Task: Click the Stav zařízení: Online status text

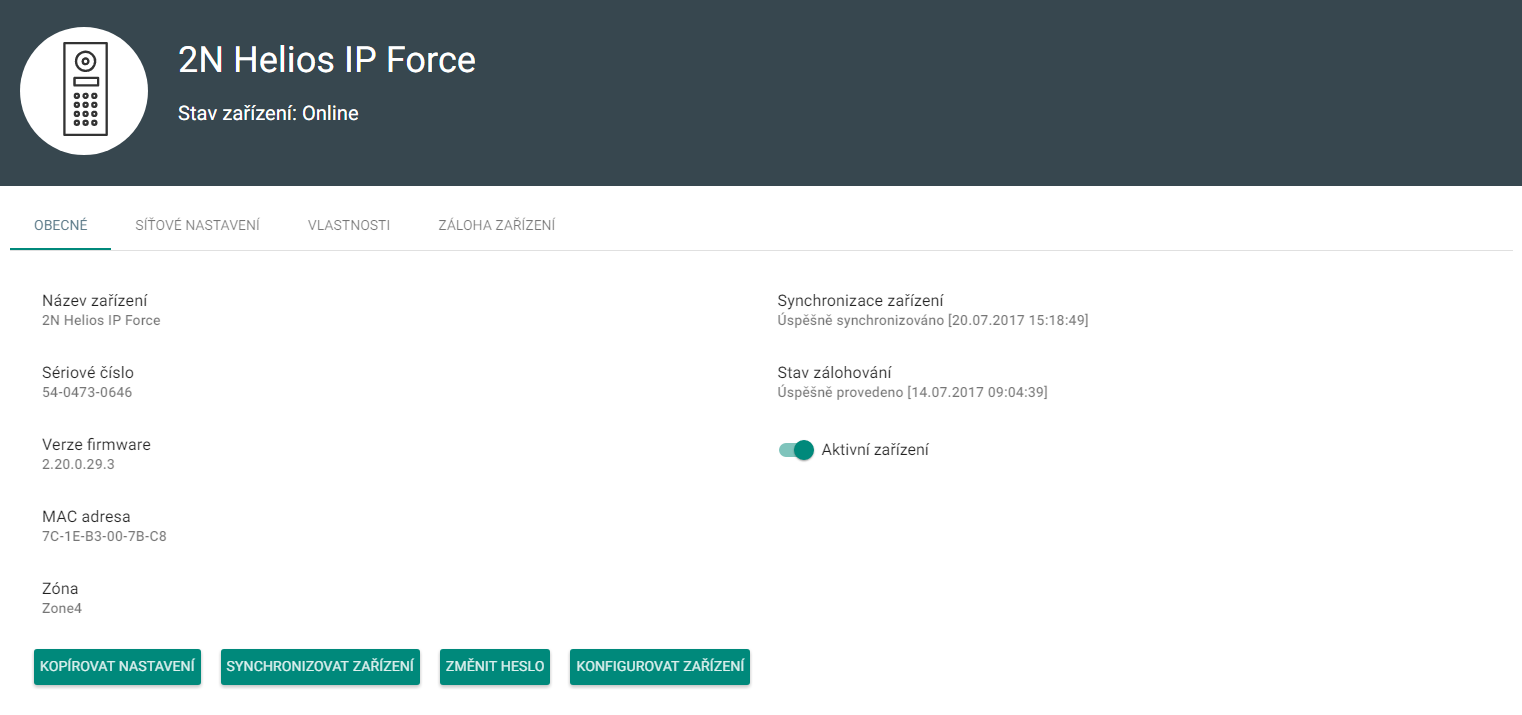Action: [268, 114]
